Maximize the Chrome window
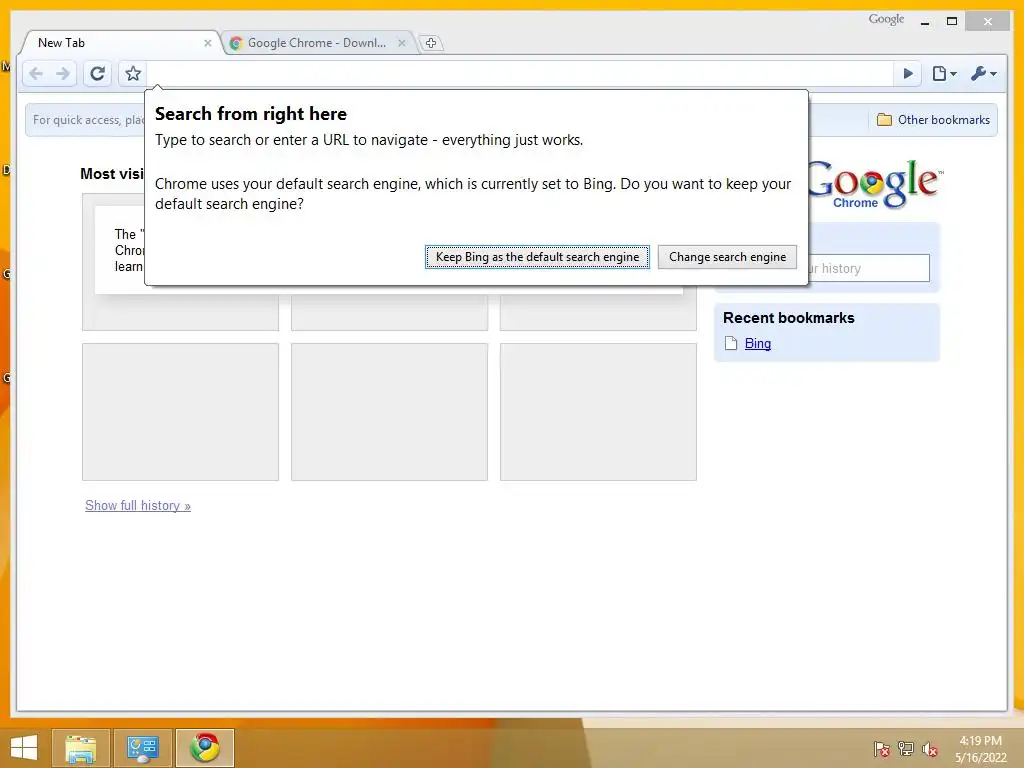The width and height of the screenshot is (1024, 768). [x=952, y=22]
